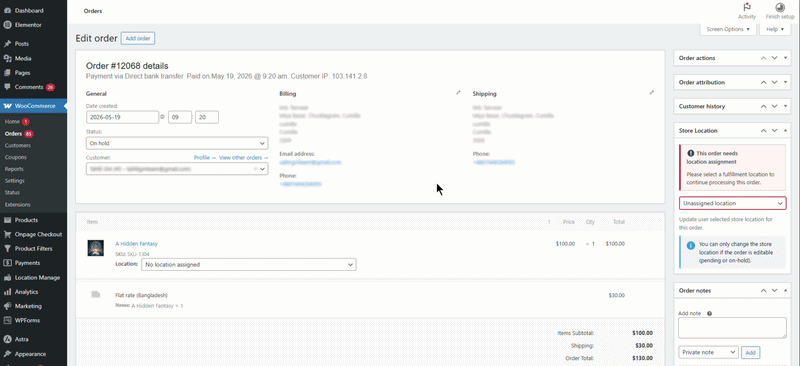Edit billing address pencil icon
This screenshot has height=366, width=800.
pyautogui.click(x=458, y=93)
